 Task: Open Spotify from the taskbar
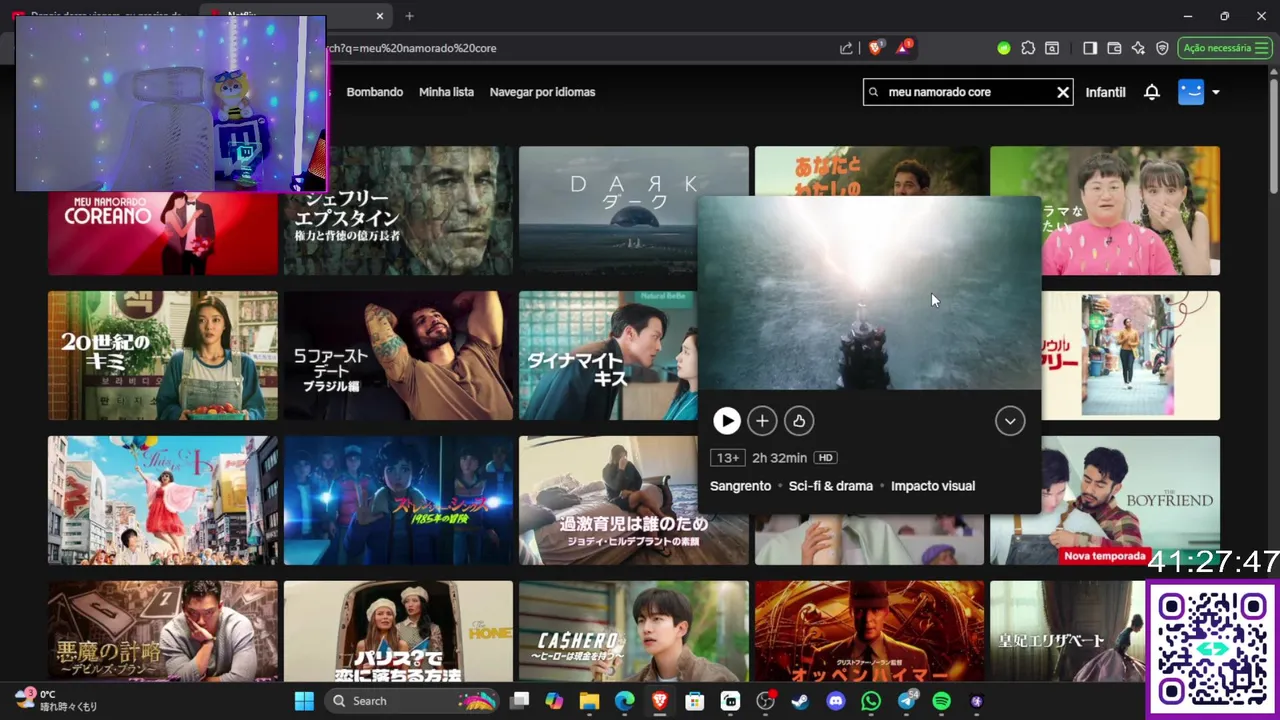(x=942, y=701)
